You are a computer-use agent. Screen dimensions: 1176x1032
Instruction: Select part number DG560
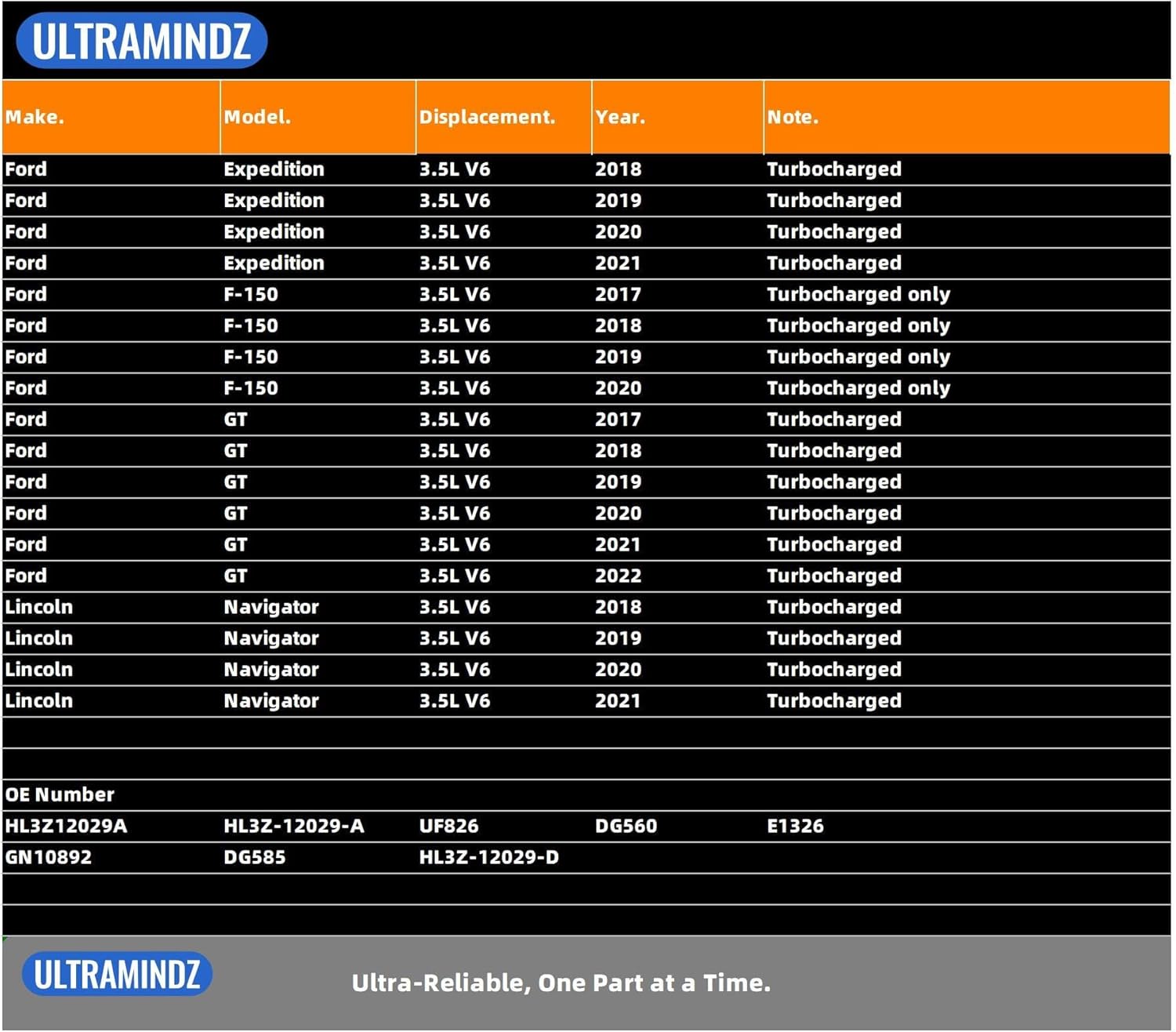(626, 827)
